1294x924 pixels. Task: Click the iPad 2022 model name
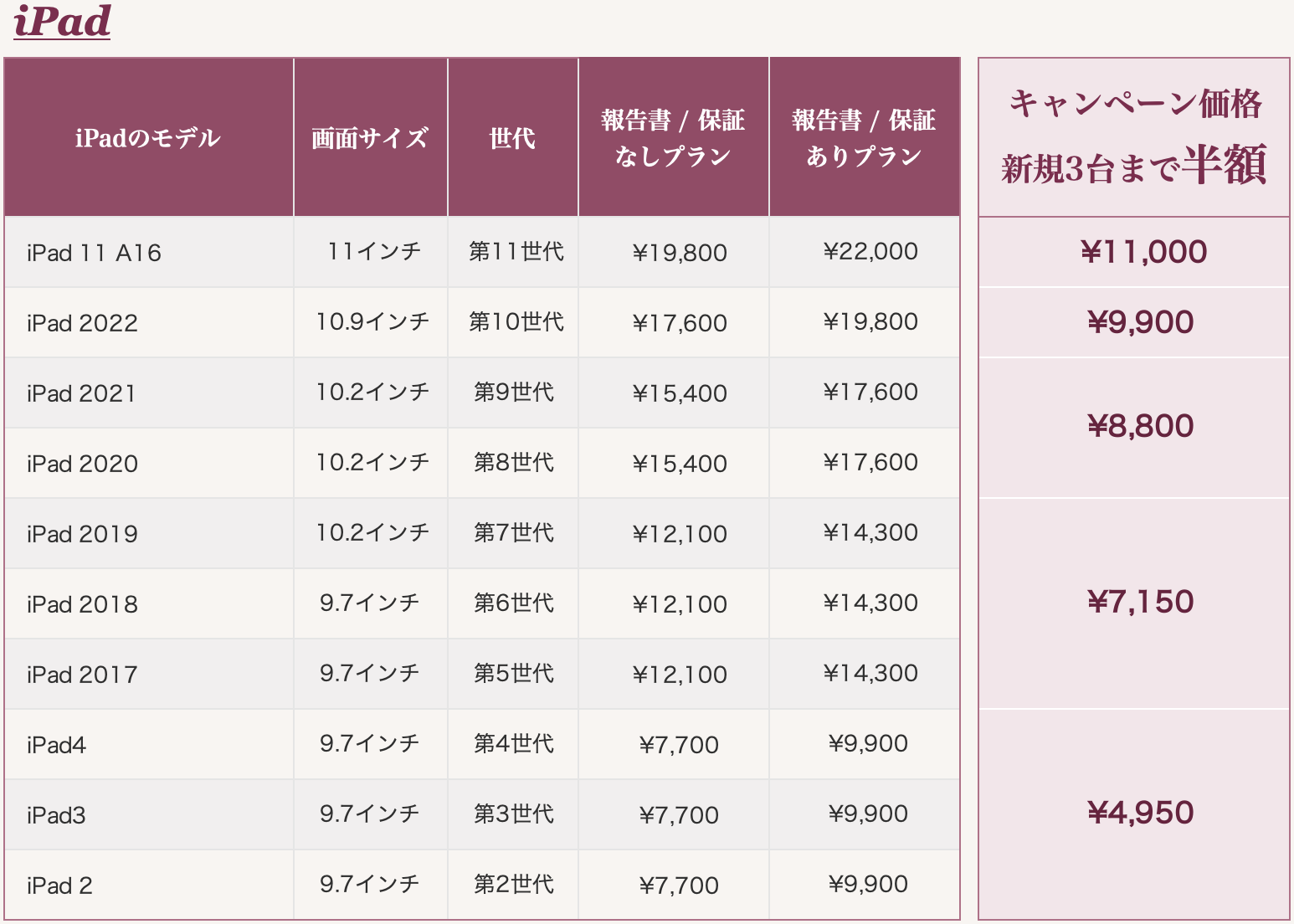pos(82,323)
